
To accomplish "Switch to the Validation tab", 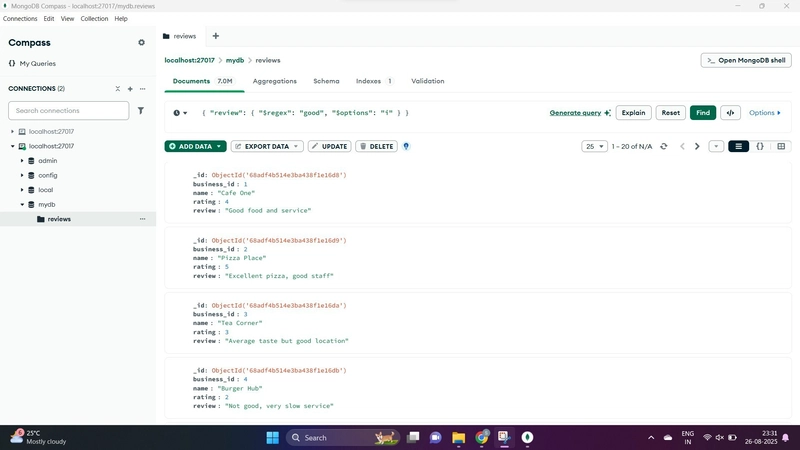I will point(428,81).
